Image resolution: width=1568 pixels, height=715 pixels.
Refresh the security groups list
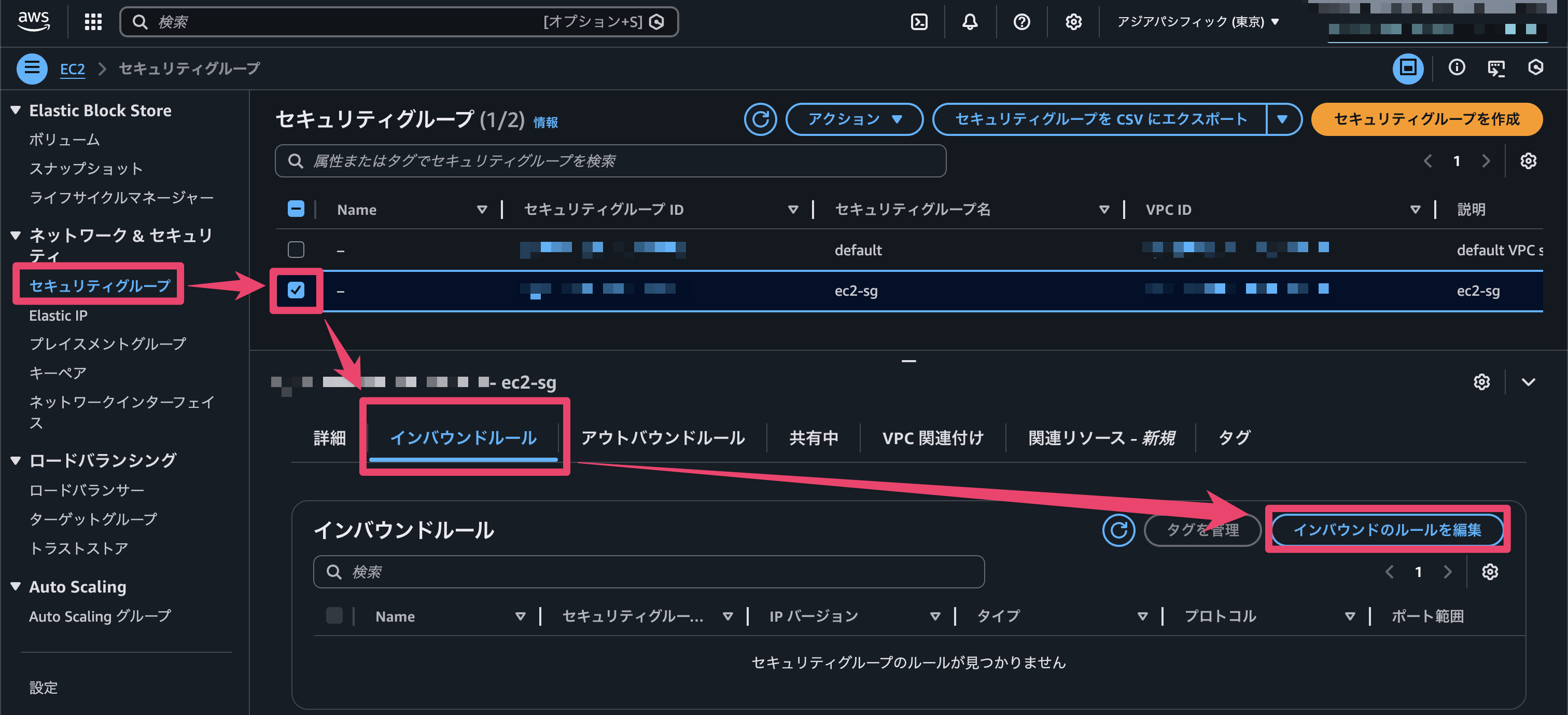760,119
